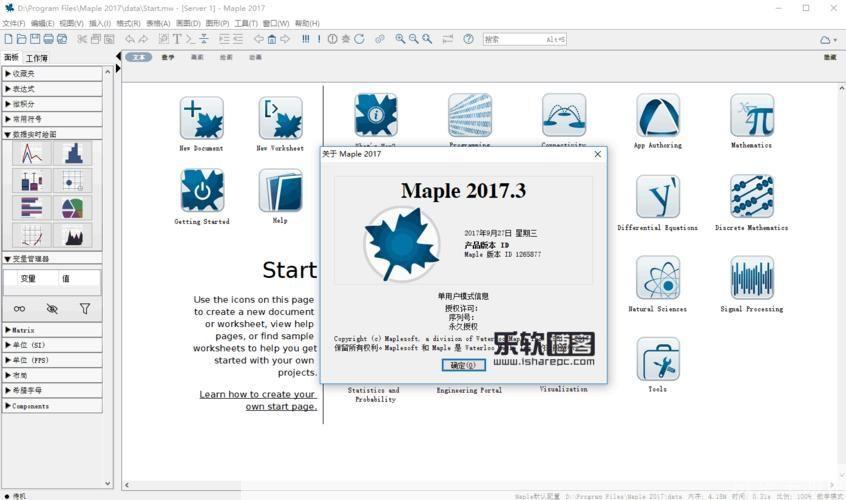Viewport: 846px width, 500px height.
Task: Click the funnel filter icon
Action: click(x=85, y=309)
